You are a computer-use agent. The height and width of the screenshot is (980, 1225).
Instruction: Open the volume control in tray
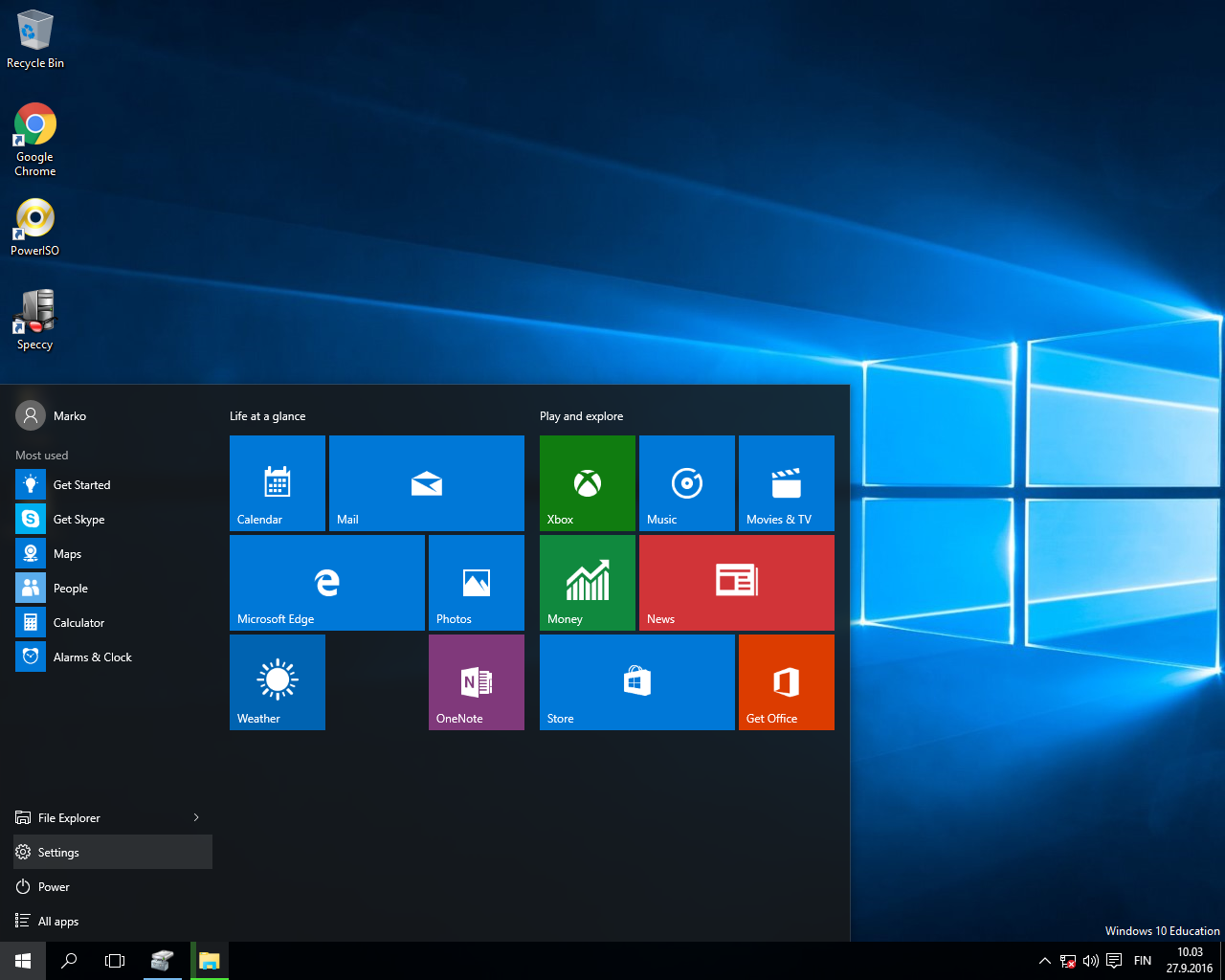tap(1090, 961)
